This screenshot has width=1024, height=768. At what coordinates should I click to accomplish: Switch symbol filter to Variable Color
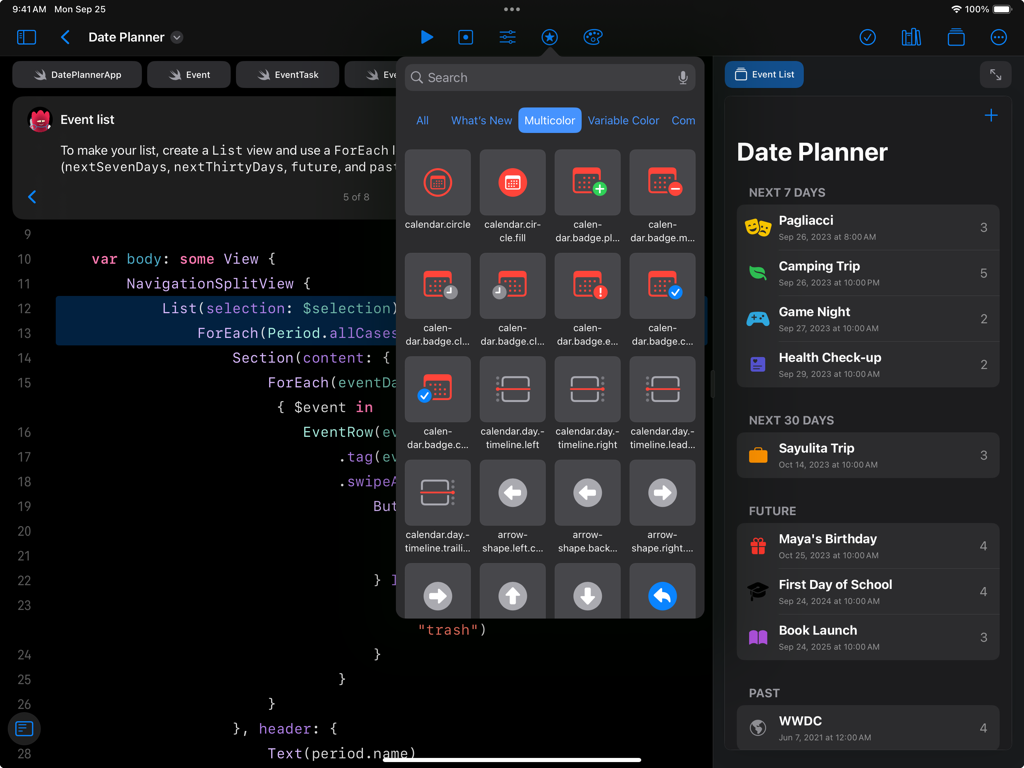623,119
